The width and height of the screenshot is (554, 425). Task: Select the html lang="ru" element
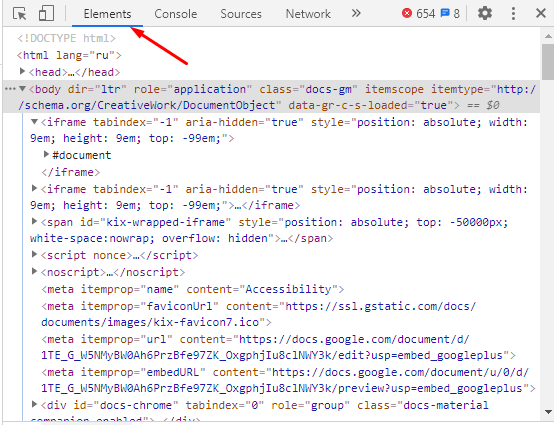tap(69, 55)
